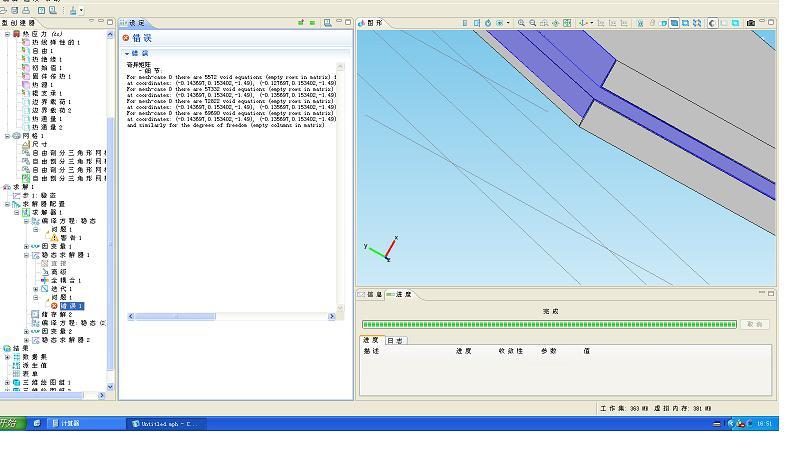The width and height of the screenshot is (800, 450).
Task: Take image snapshot with camera icon
Action: click(751, 22)
